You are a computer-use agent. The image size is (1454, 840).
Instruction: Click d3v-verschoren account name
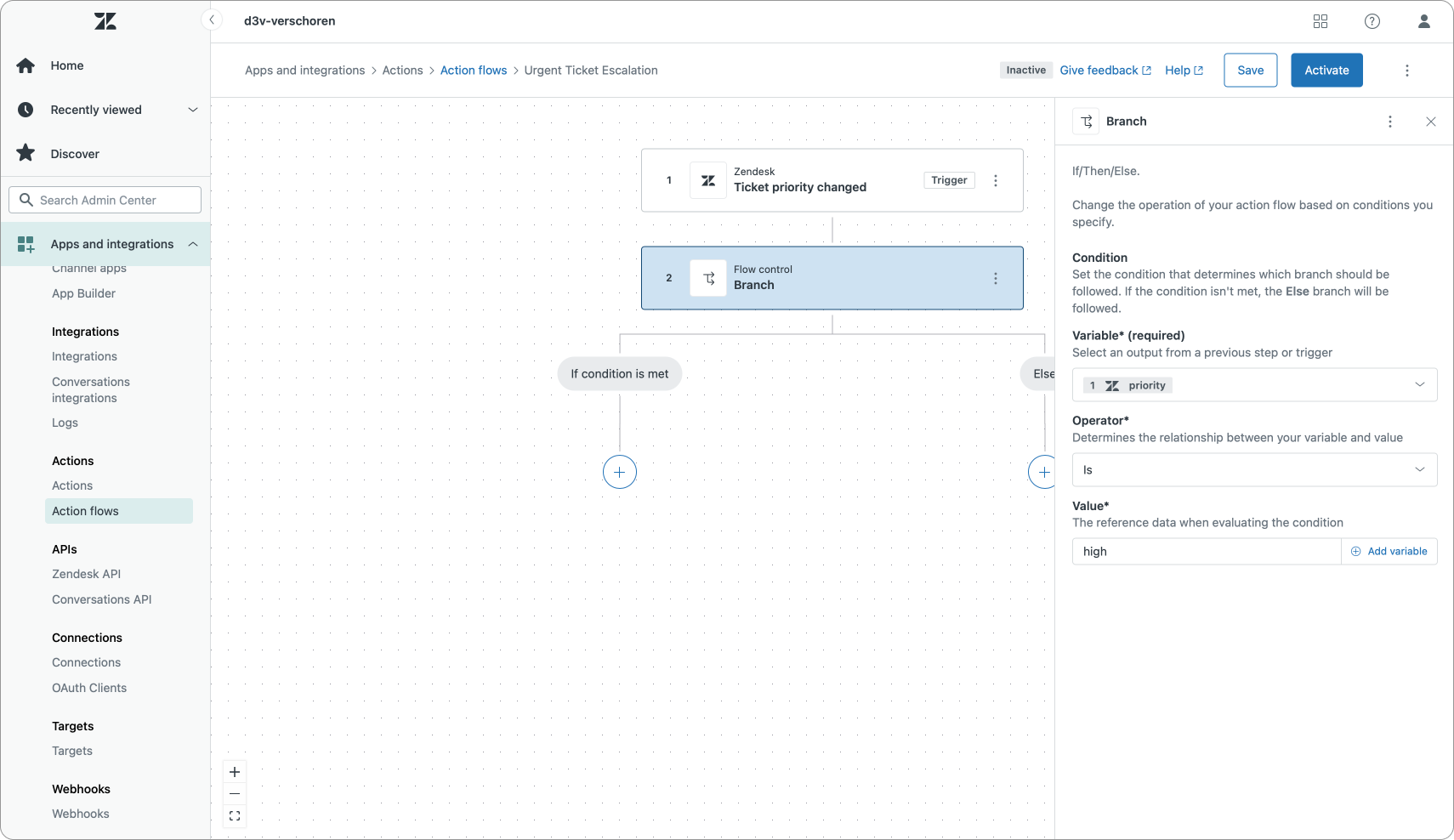point(290,21)
